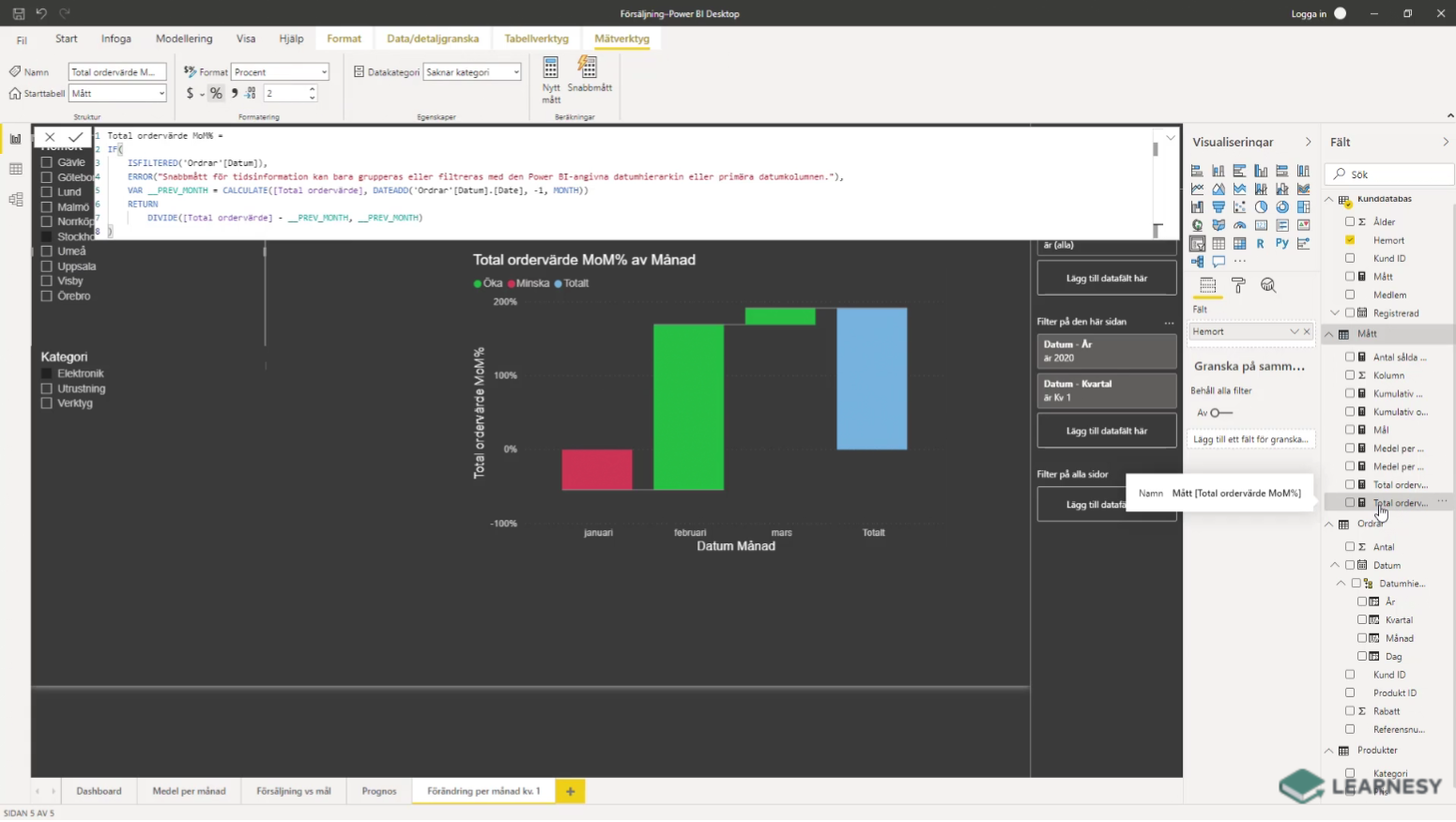The width and height of the screenshot is (1456, 822).
Task: Check Örebro in Hemort slicer
Action: 46,297
